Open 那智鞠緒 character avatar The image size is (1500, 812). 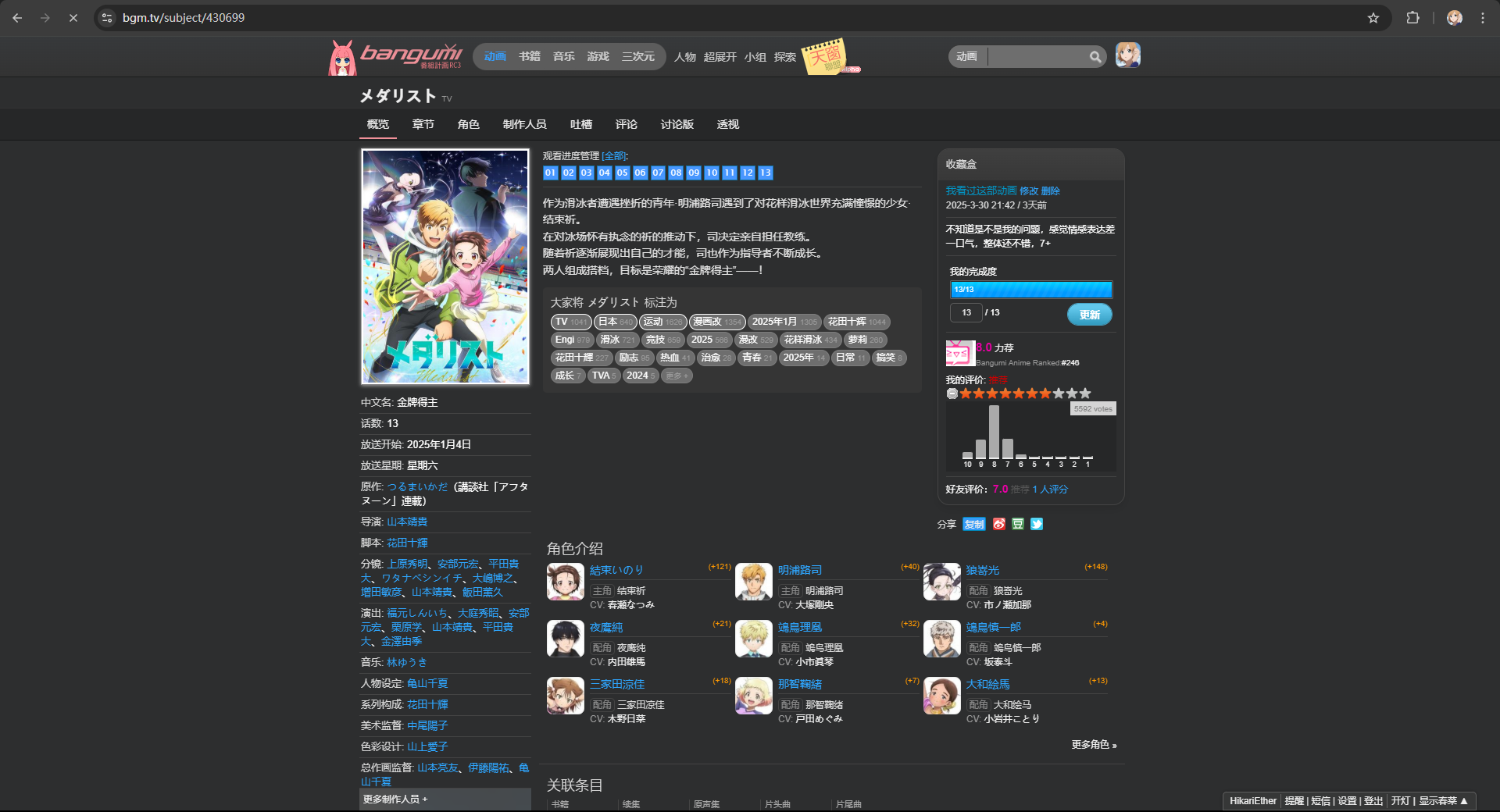(754, 696)
